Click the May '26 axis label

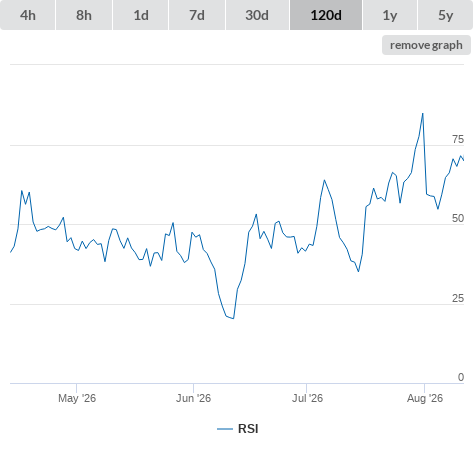tap(77, 398)
